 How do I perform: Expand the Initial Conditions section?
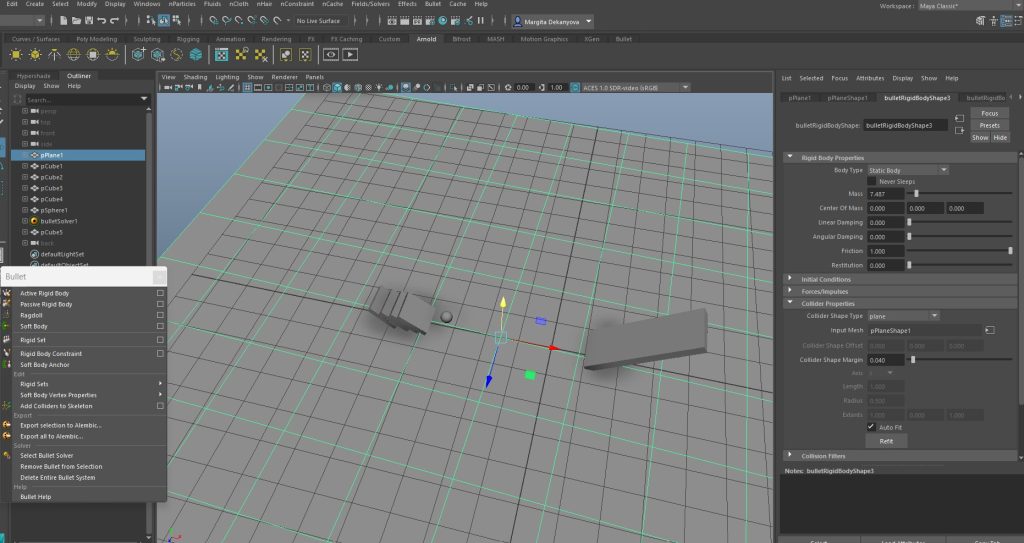point(790,279)
